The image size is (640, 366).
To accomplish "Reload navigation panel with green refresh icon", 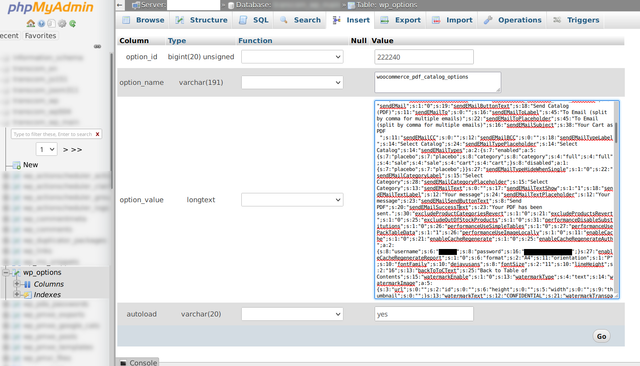I will pos(73,24).
